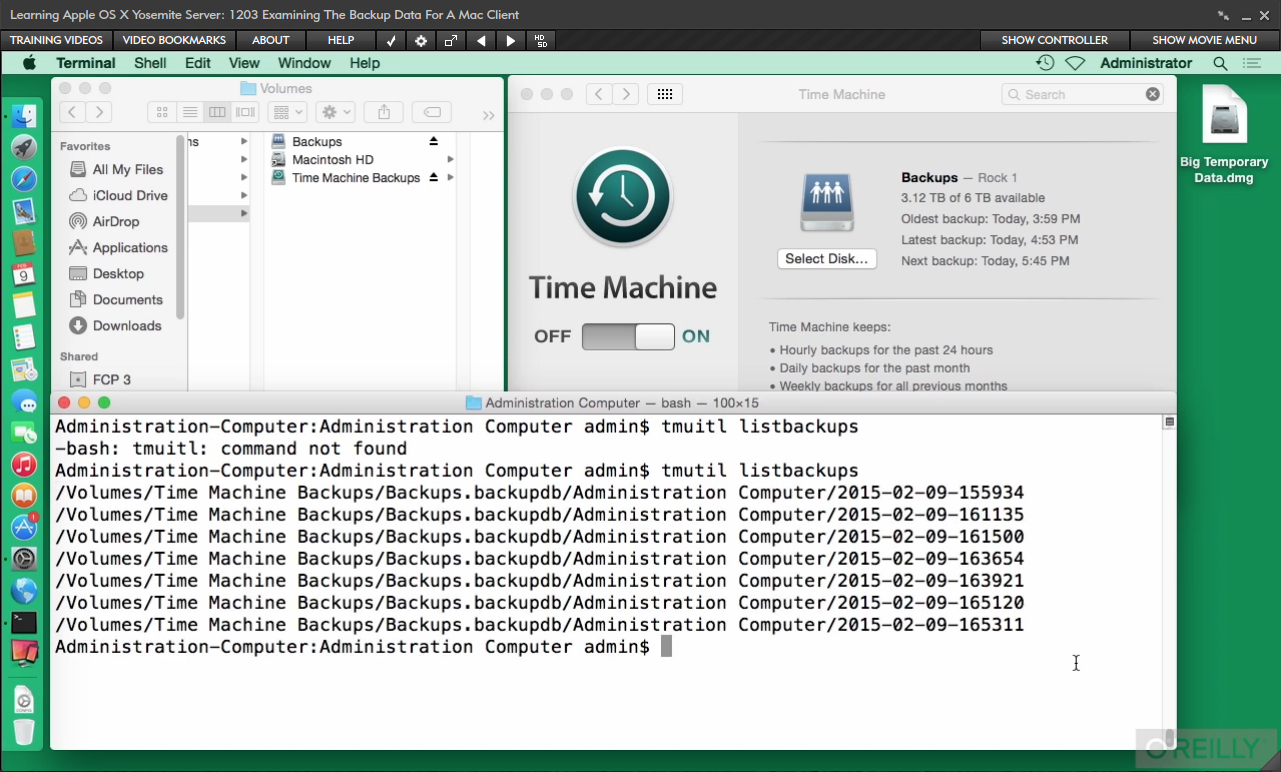1281x772 pixels.
Task: Open Help menu in Terminal menu bar
Action: [x=365, y=63]
